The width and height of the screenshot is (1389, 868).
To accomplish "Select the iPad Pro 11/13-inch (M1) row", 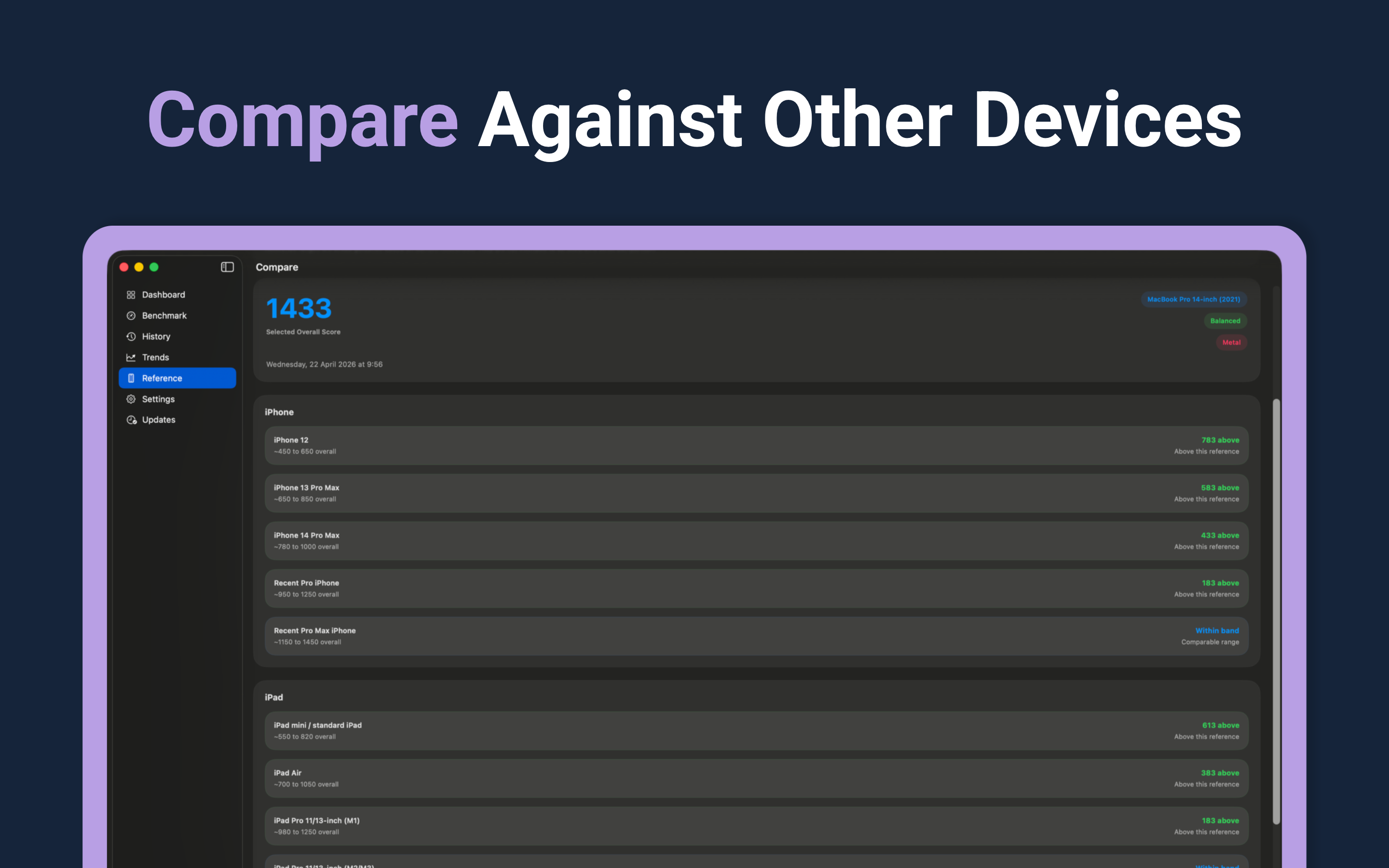I will click(756, 826).
